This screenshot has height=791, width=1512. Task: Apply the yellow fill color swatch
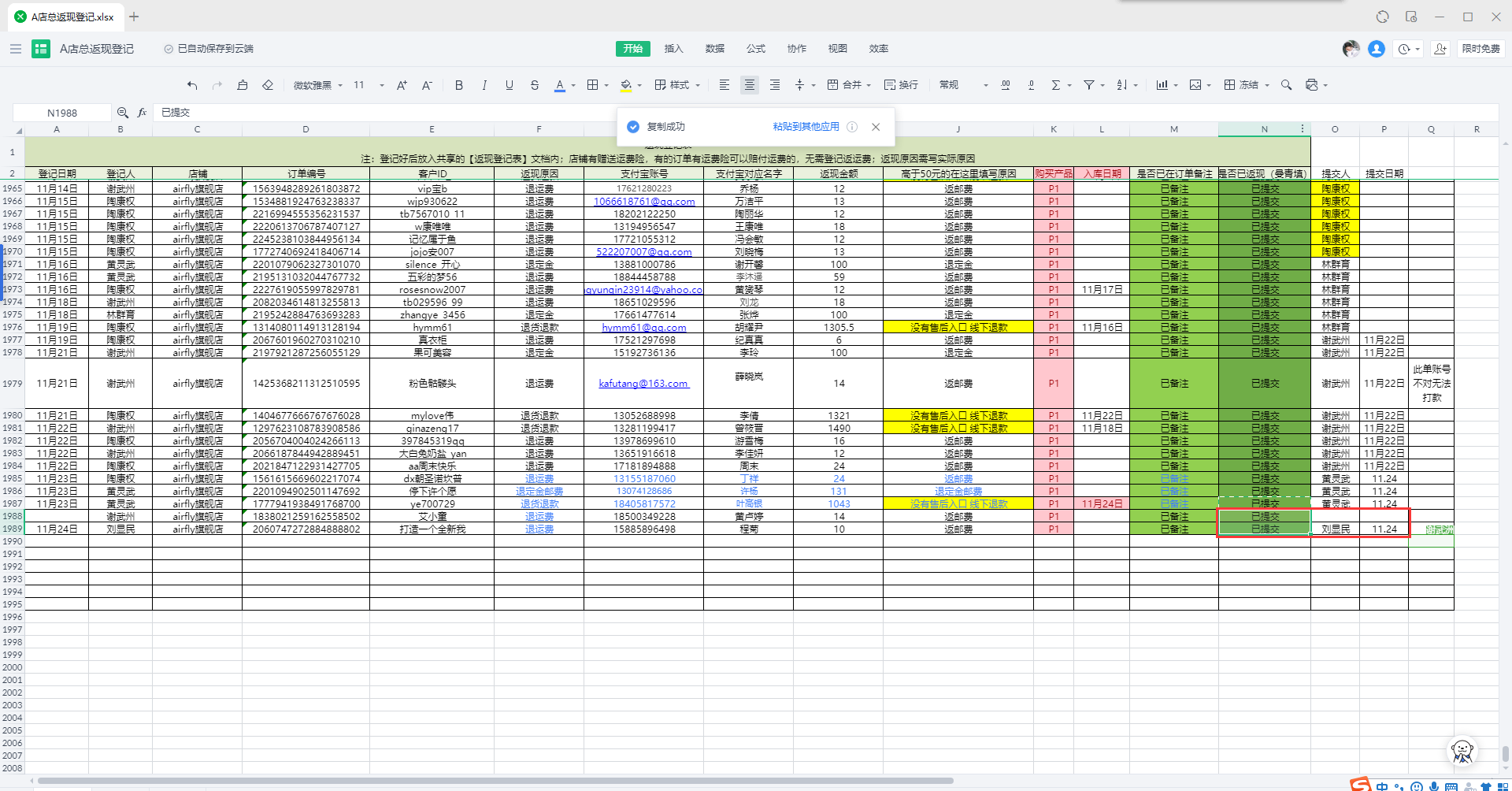pyautogui.click(x=626, y=85)
